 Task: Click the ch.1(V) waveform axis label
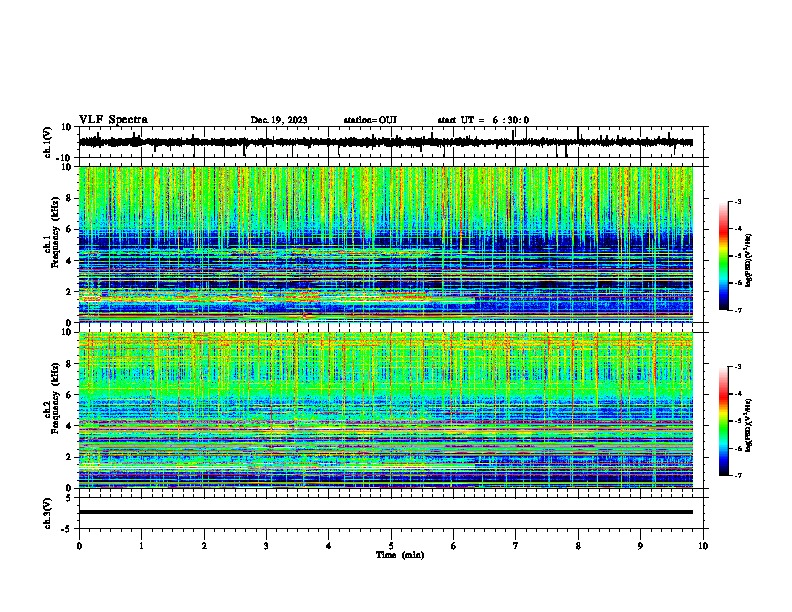pos(47,142)
